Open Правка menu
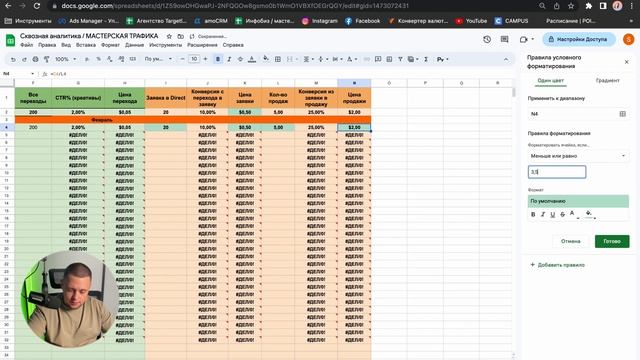Screen dimensions: 640x360 (x=47, y=45)
